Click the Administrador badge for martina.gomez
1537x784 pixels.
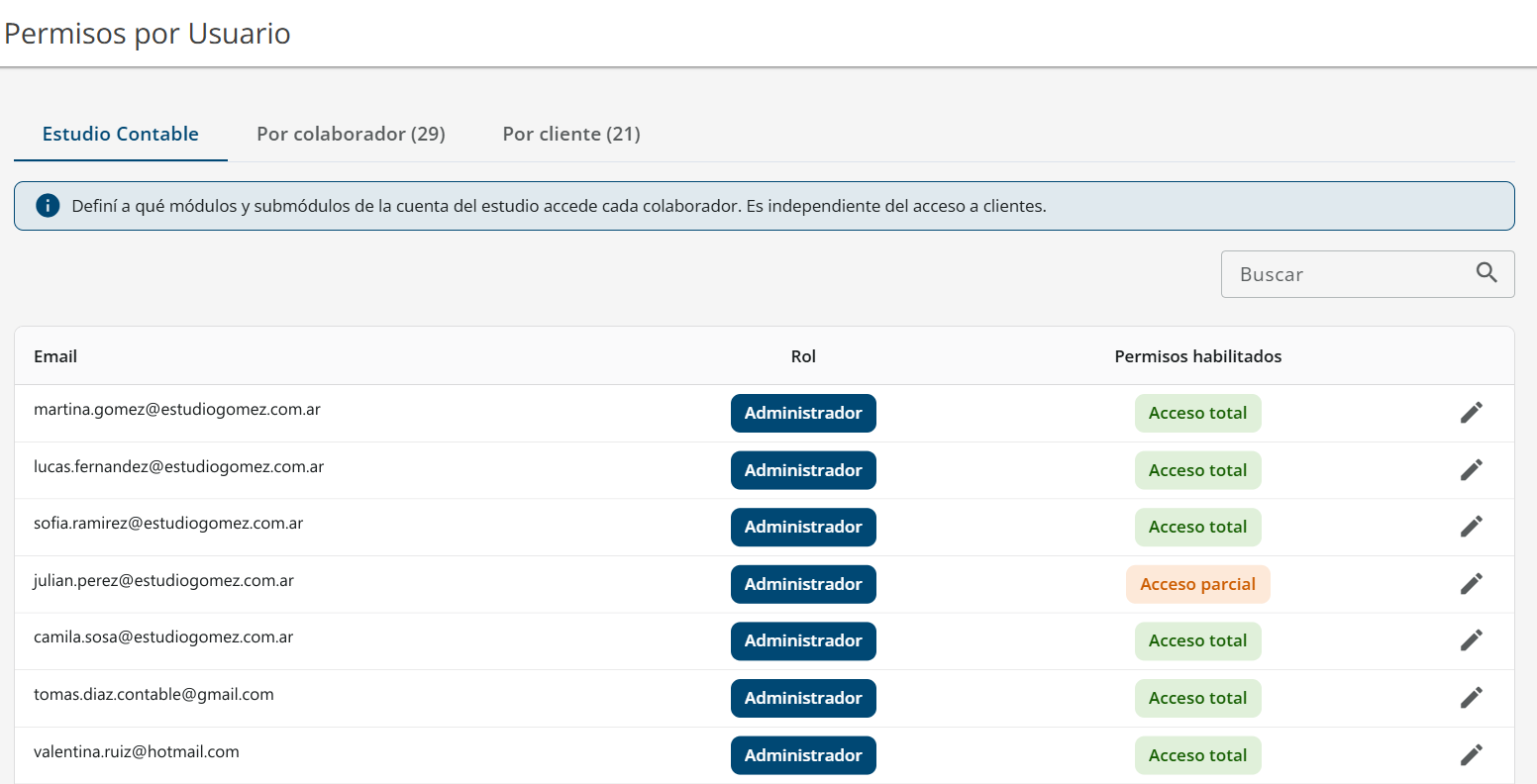point(803,413)
